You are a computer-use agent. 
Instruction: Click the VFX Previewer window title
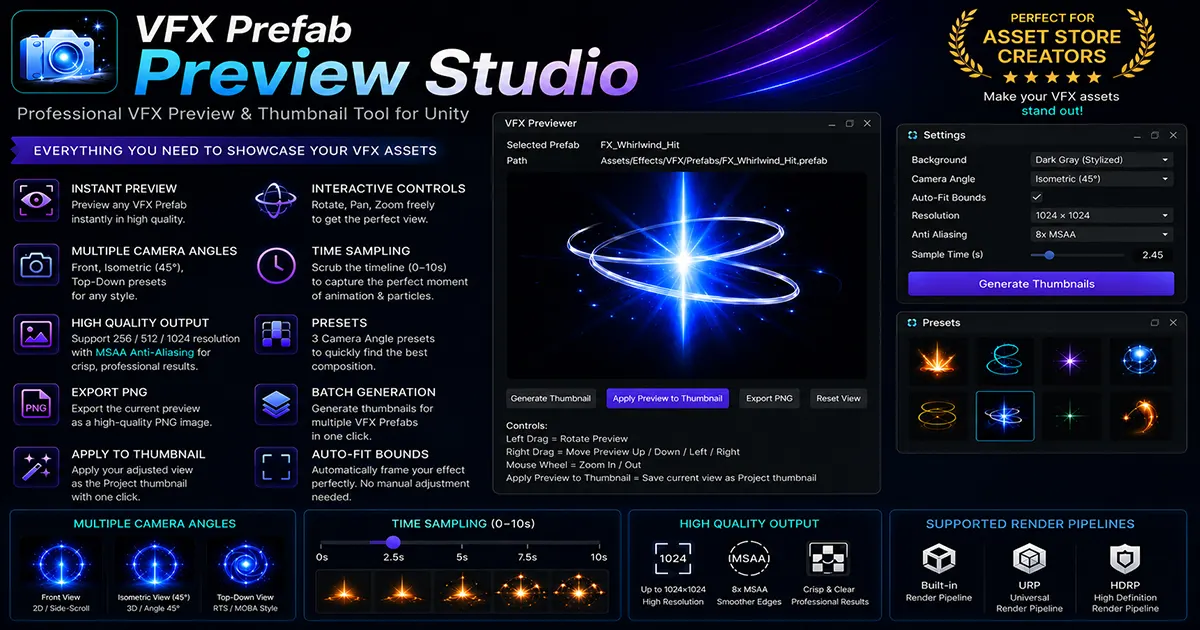[x=541, y=123]
